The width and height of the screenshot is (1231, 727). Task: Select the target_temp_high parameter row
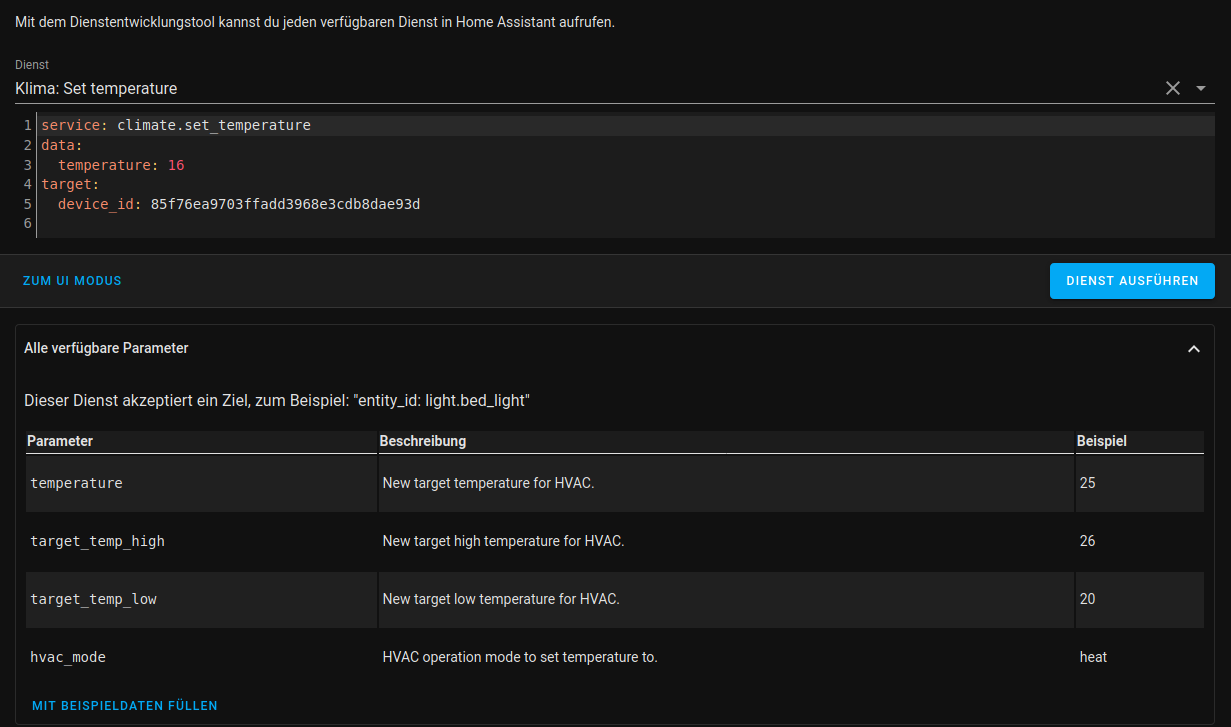(x=97, y=540)
